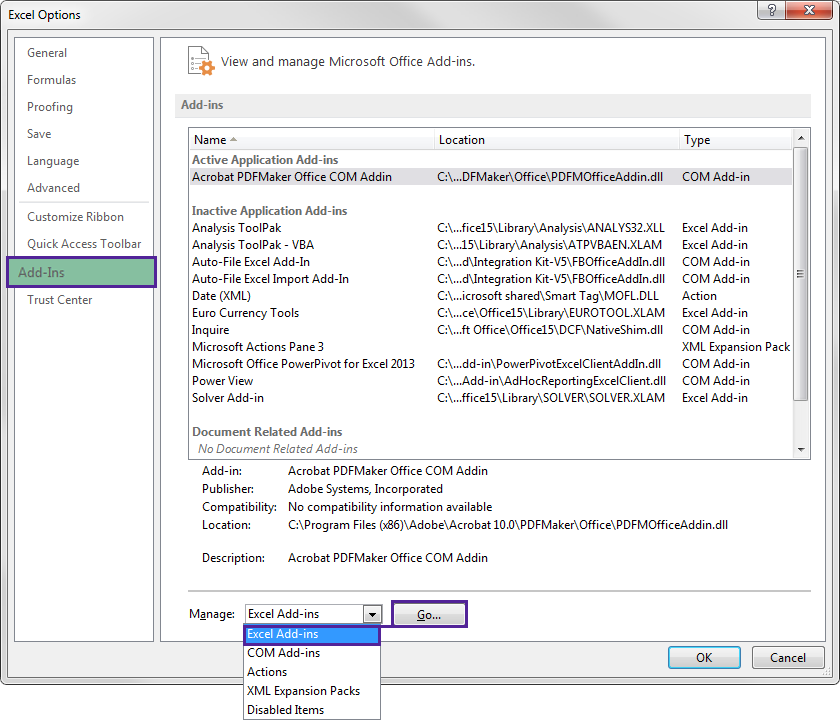This screenshot has height=720, width=840.
Task: Select the Analysis ToolPak - VBA row
Action: 491,245
